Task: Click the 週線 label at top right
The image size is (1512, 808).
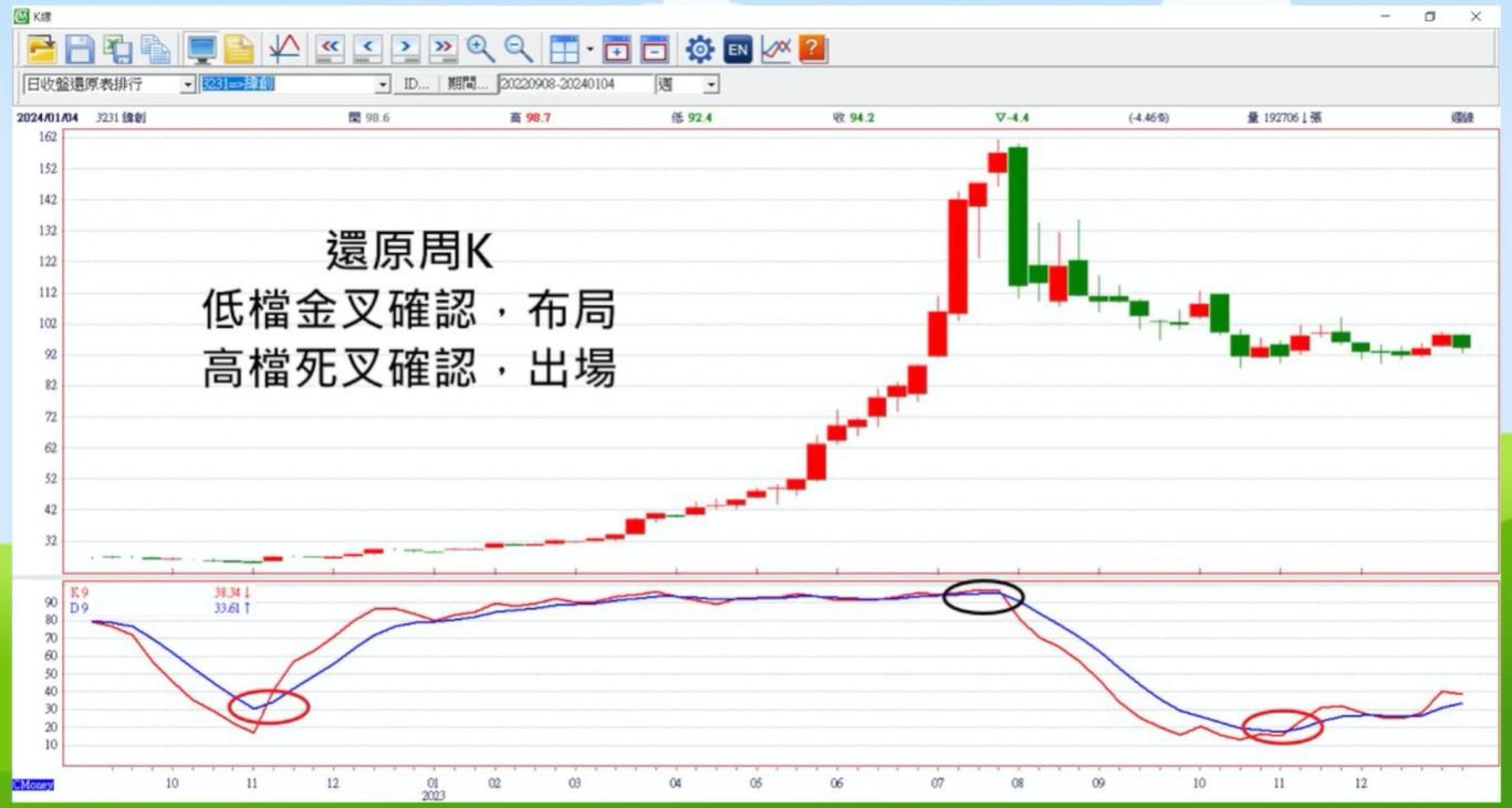Action: point(1462,118)
